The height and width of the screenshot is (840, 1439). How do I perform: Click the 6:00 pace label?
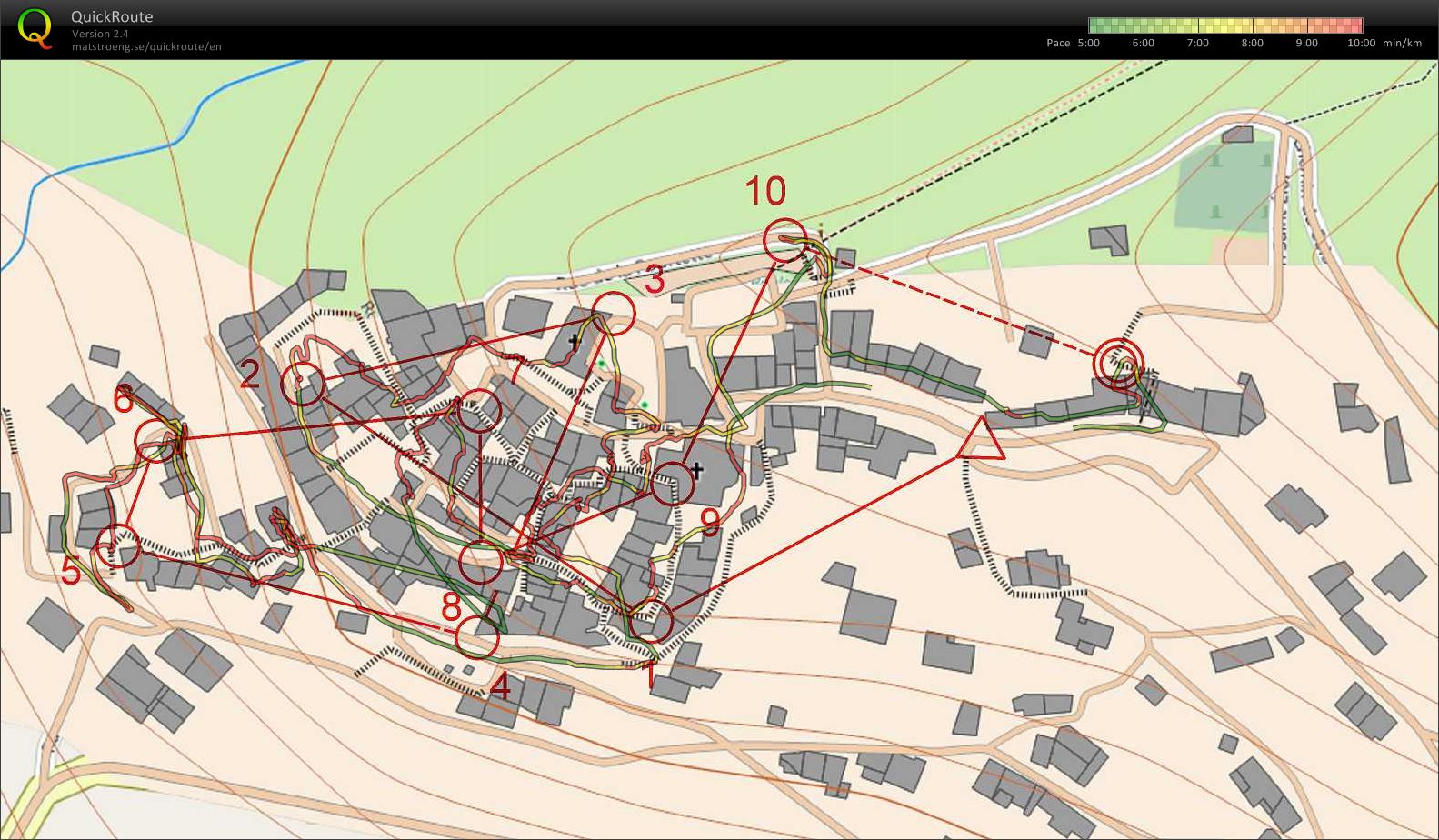tap(1144, 43)
